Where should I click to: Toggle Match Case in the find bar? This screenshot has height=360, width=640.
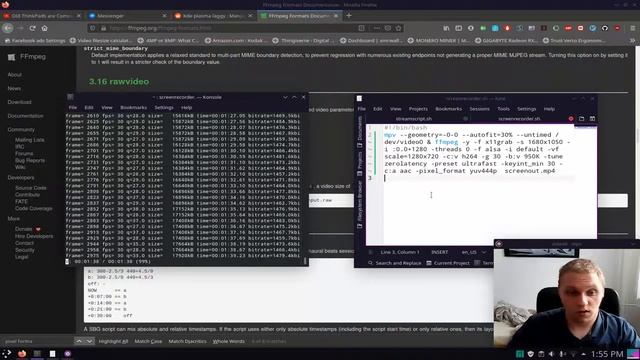(x=148, y=341)
